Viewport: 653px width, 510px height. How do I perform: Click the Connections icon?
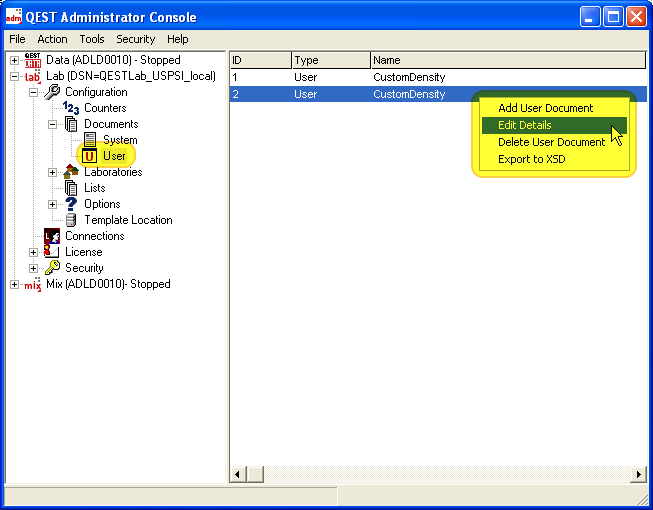point(52,236)
